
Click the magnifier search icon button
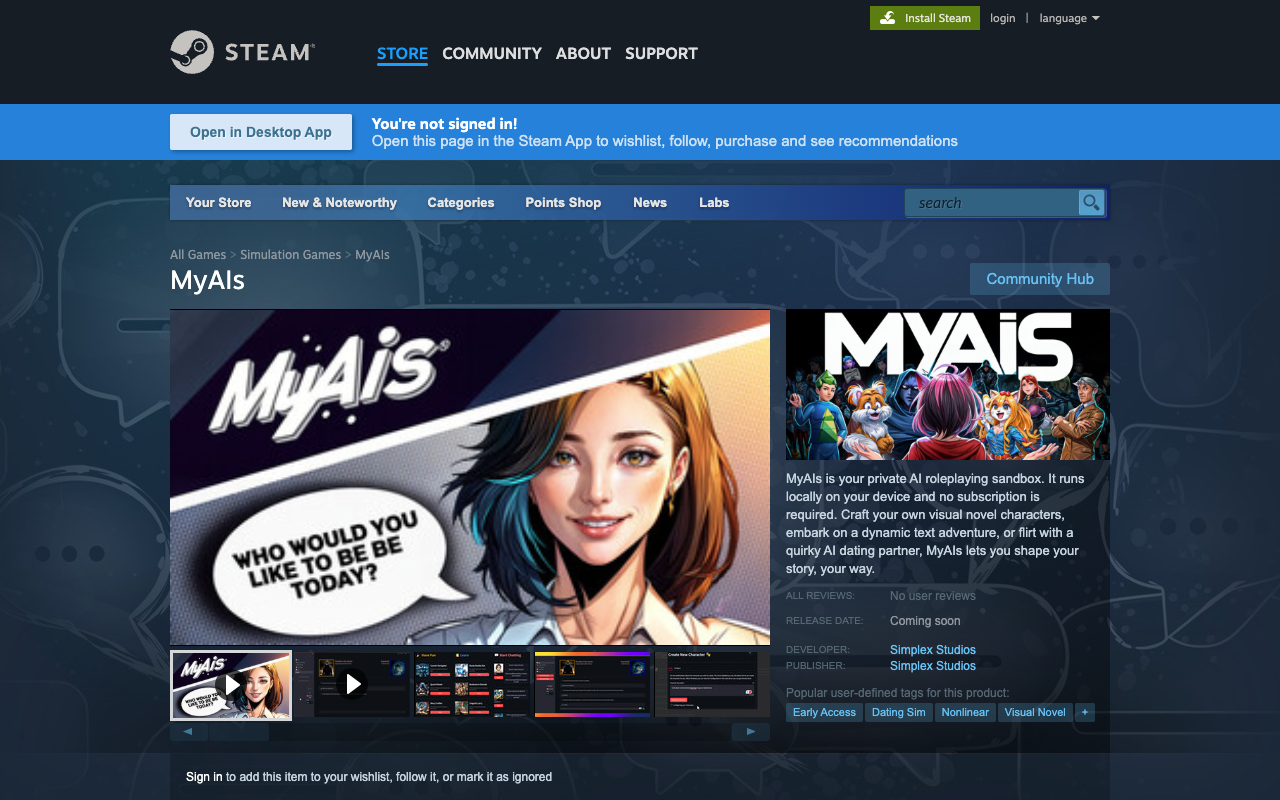click(1091, 203)
